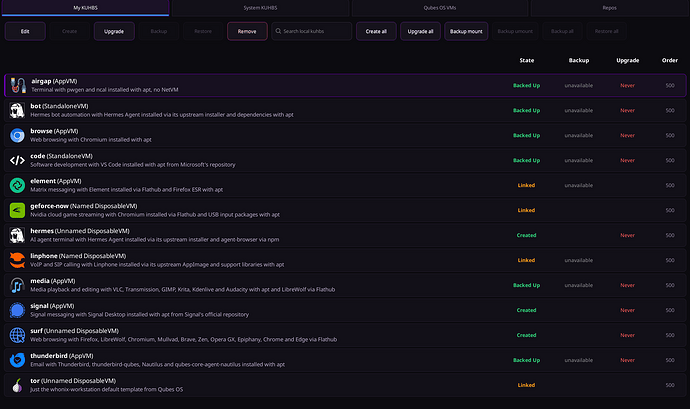Select the code (StandaloneVM) row name

pos(61,156)
